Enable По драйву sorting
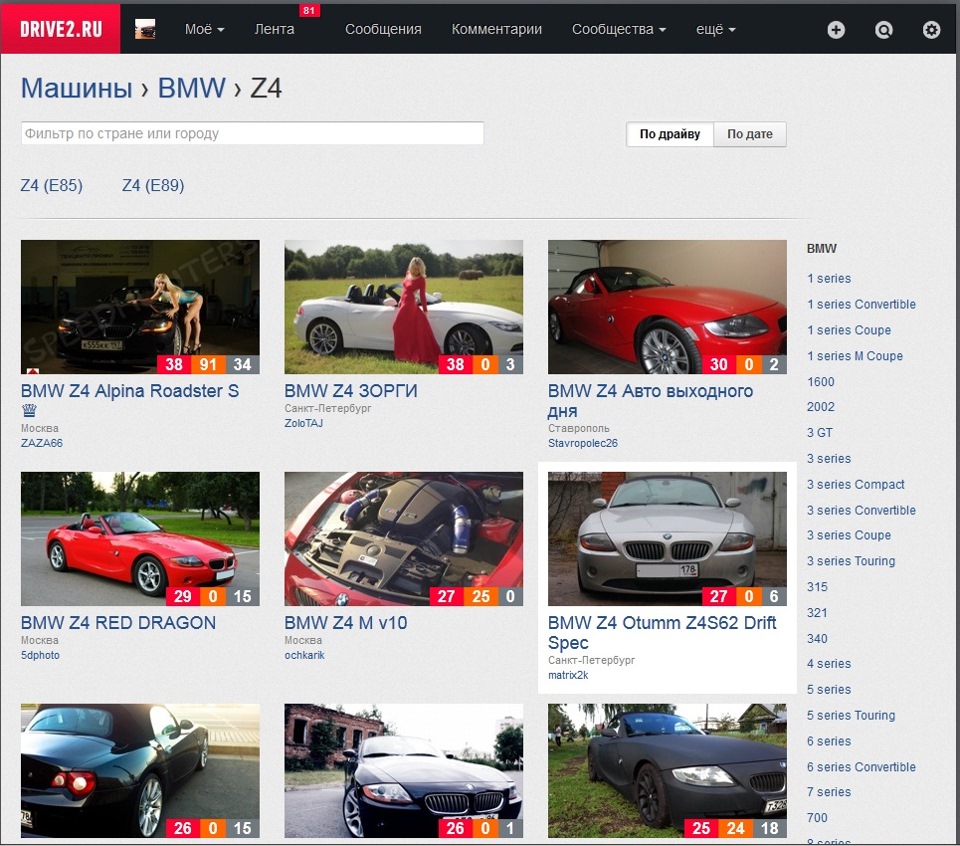This screenshot has height=846, width=960. pos(668,133)
